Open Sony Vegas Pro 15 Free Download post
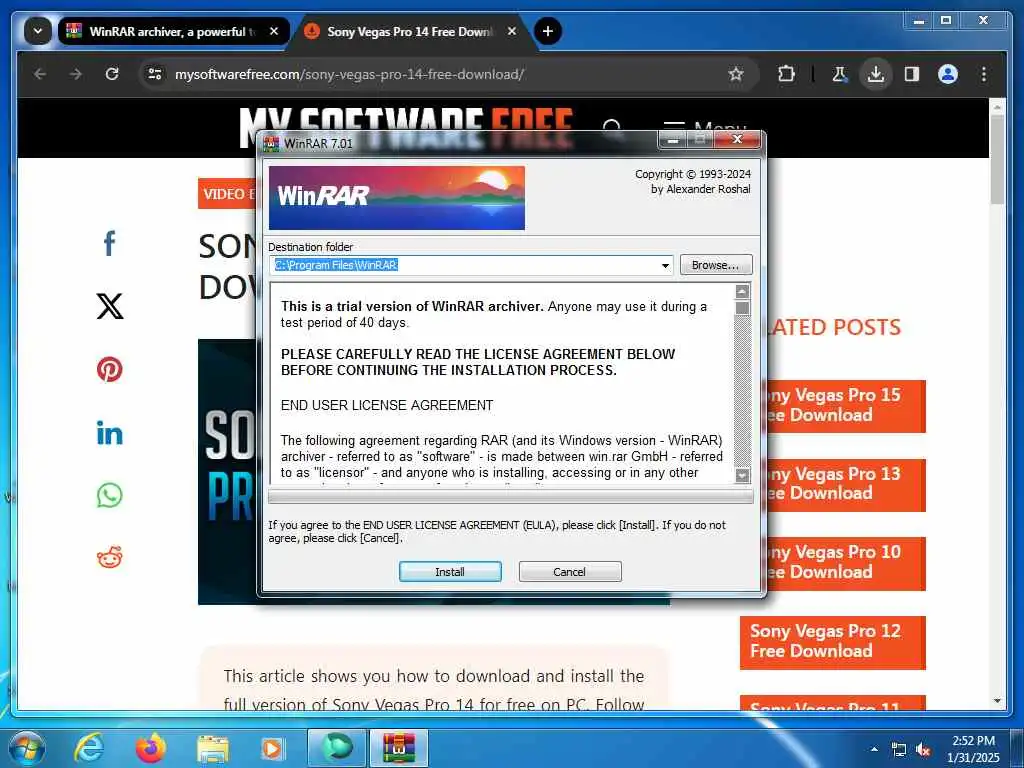Image resolution: width=1024 pixels, height=768 pixels. point(846,406)
